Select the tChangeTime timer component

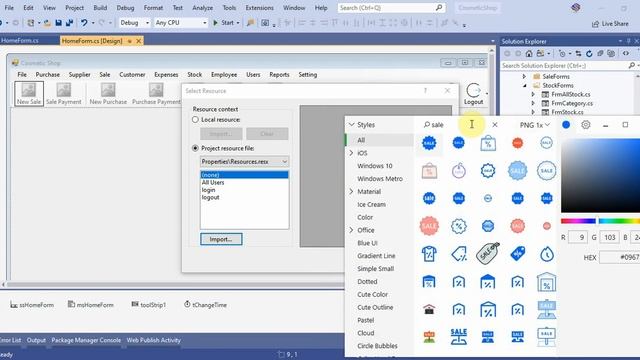[205, 304]
